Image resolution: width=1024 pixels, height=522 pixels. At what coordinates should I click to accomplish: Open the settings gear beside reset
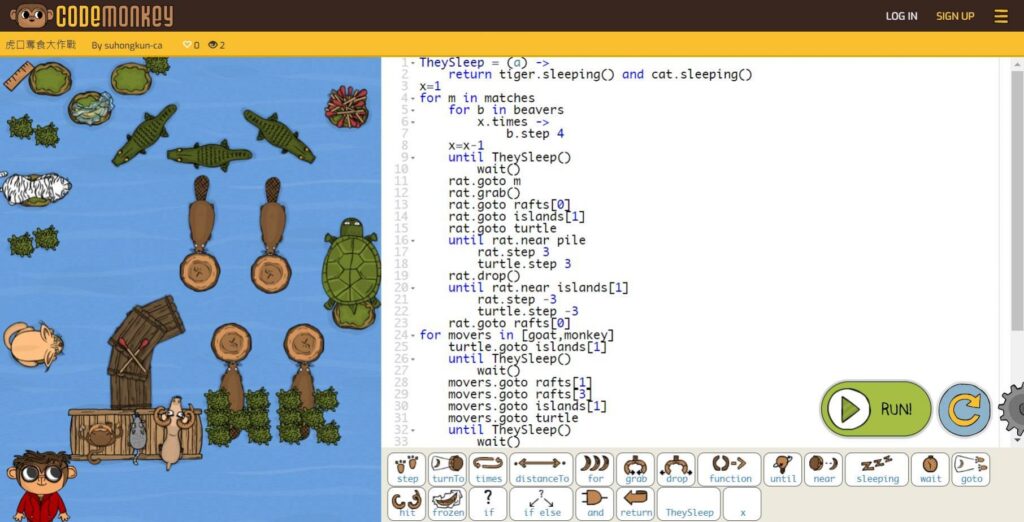pos(1012,409)
